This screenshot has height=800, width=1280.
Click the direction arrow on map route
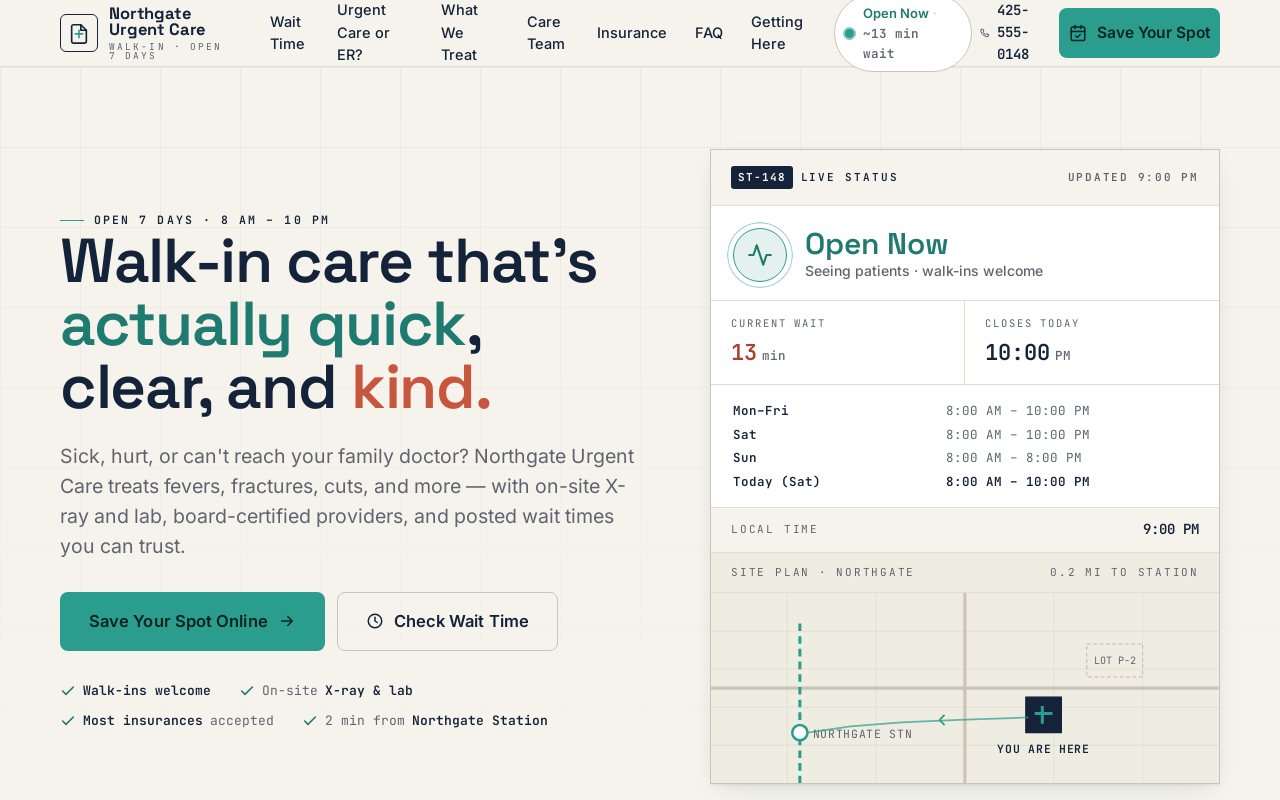coord(942,719)
